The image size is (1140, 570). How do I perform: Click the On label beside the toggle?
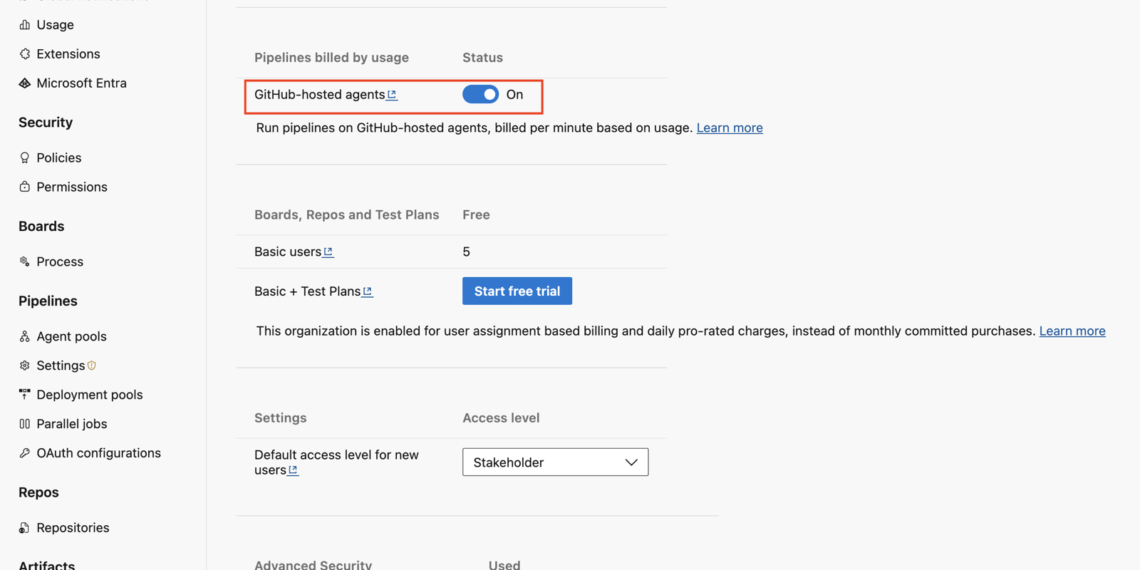(515, 95)
